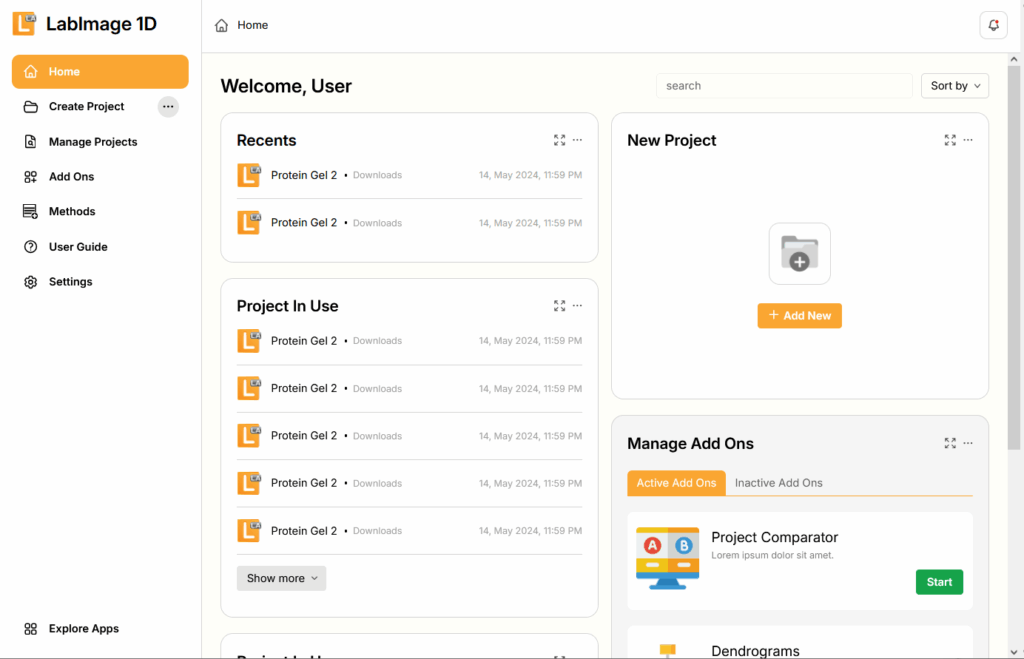Switch to the Inactive Add Ons tab
The image size is (1024, 659).
[778, 483]
